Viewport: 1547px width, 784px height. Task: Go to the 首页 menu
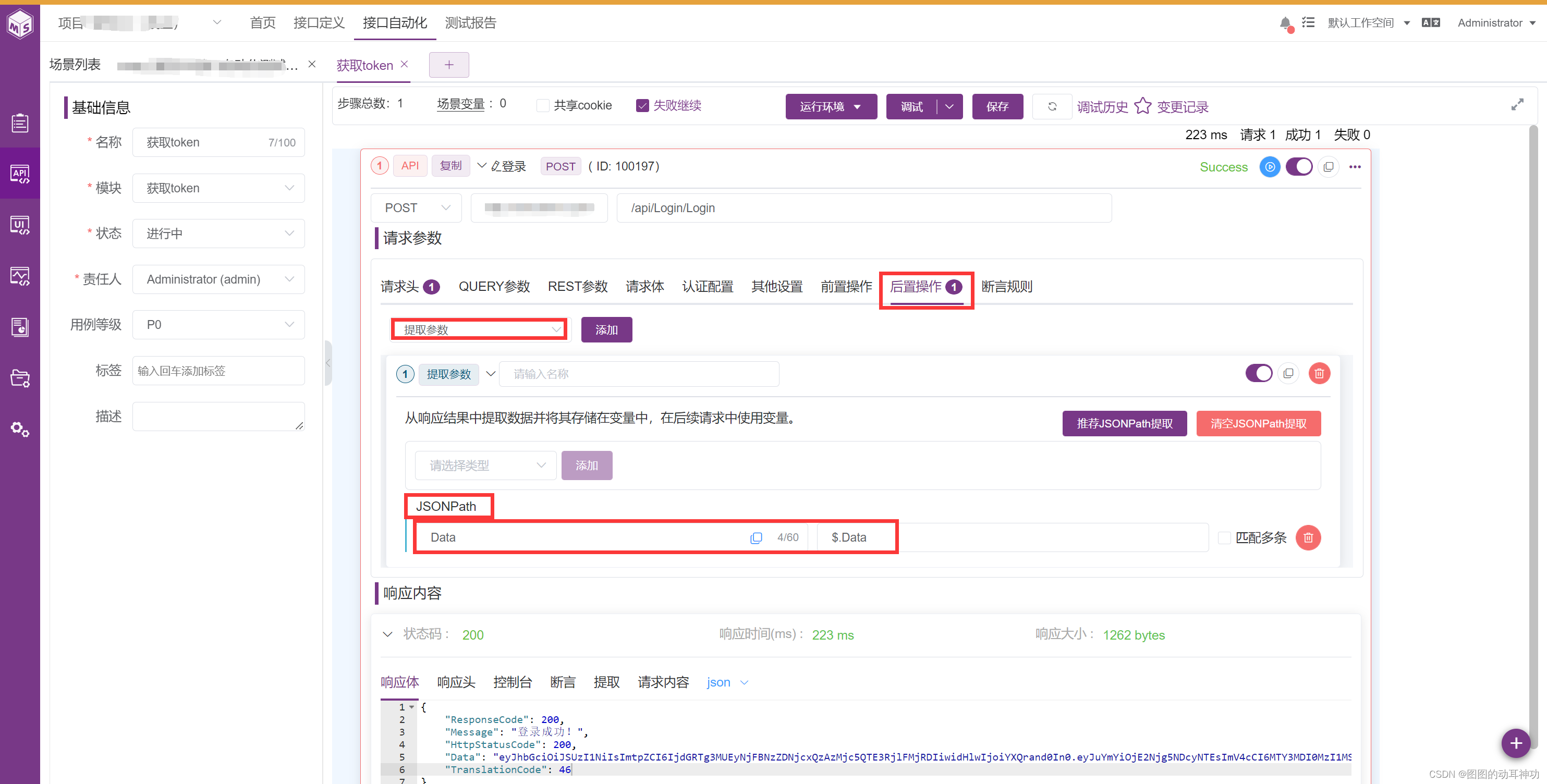click(x=262, y=22)
